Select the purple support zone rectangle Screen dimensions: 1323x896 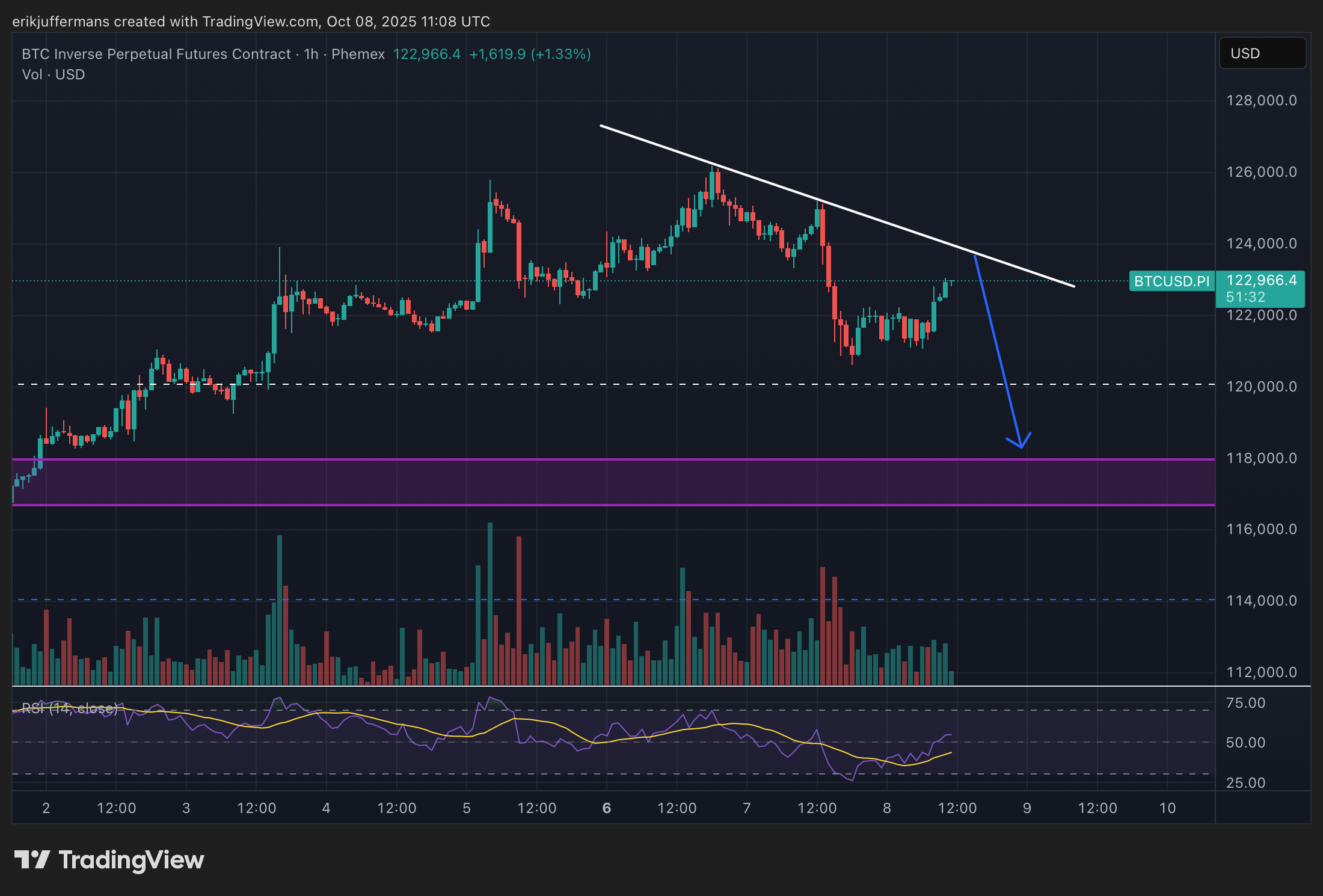[601, 482]
